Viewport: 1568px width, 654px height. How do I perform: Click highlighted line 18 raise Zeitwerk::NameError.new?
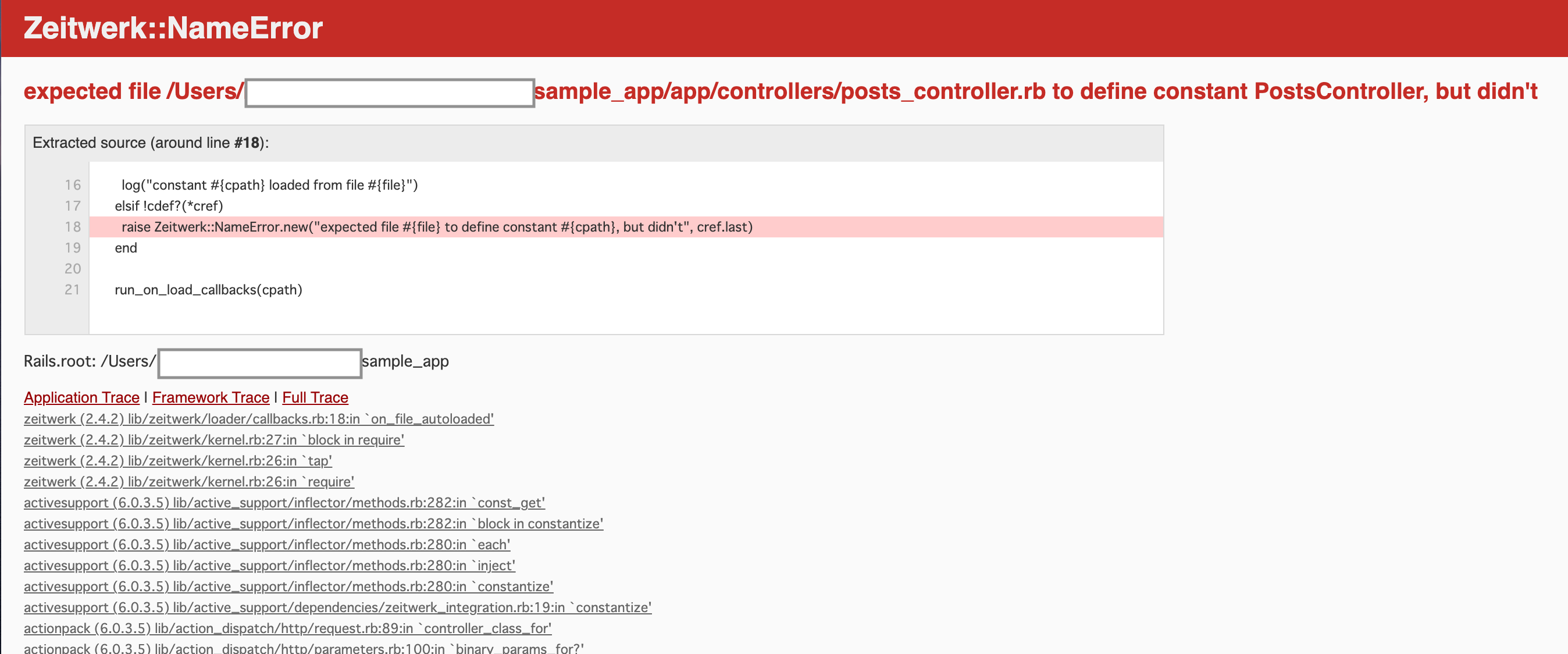(626, 227)
